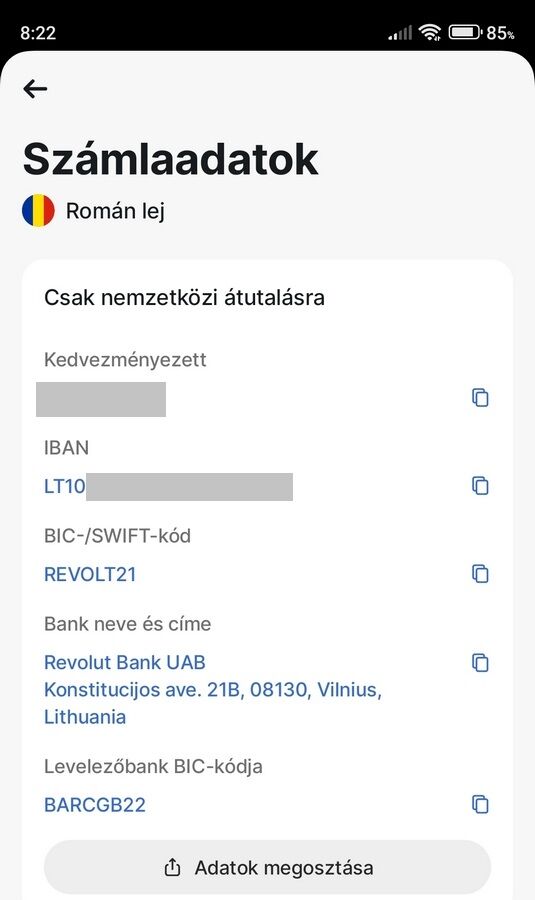This screenshot has height=900, width=535.
Task: Click the share icon in Adatok megosztása
Action: pyautogui.click(x=172, y=867)
